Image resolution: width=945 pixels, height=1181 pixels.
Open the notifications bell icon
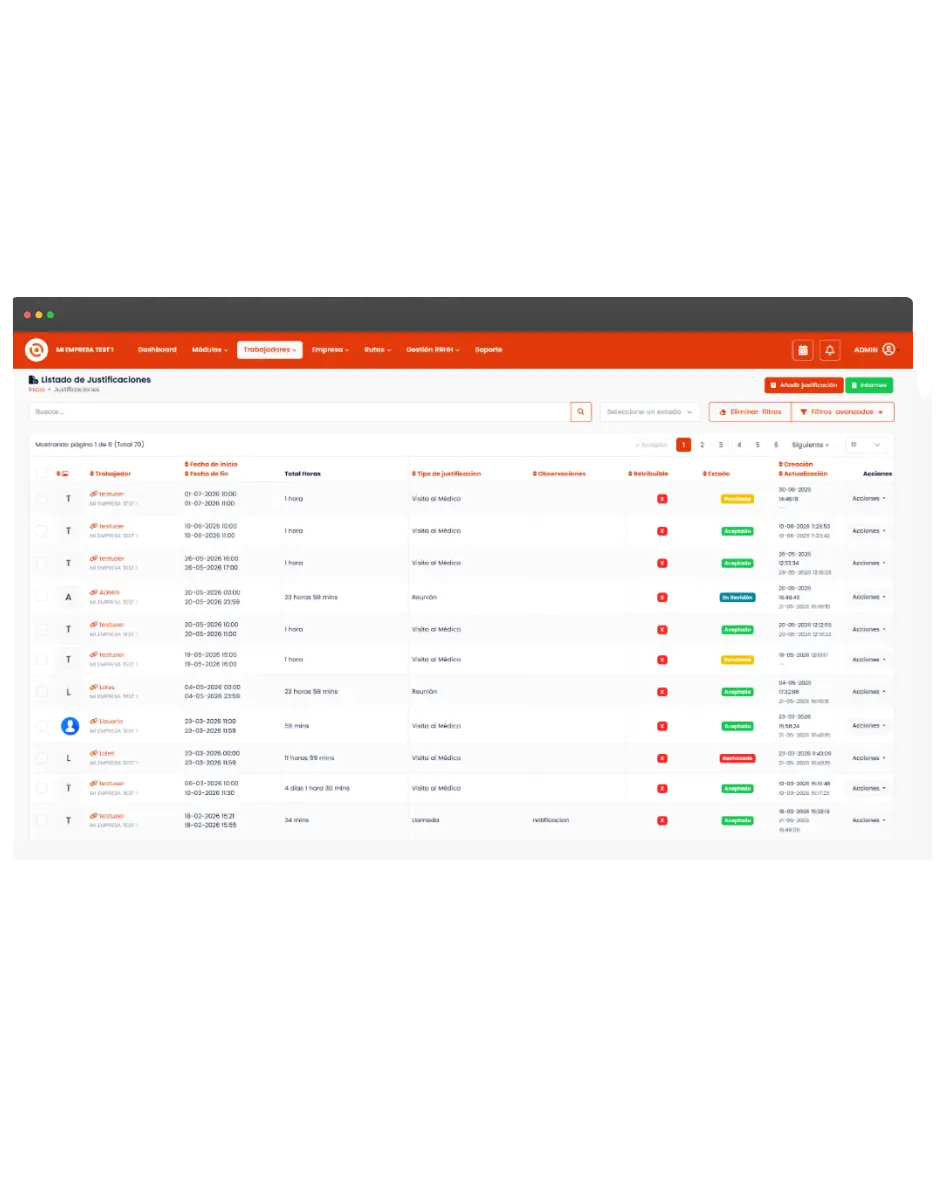coord(830,349)
